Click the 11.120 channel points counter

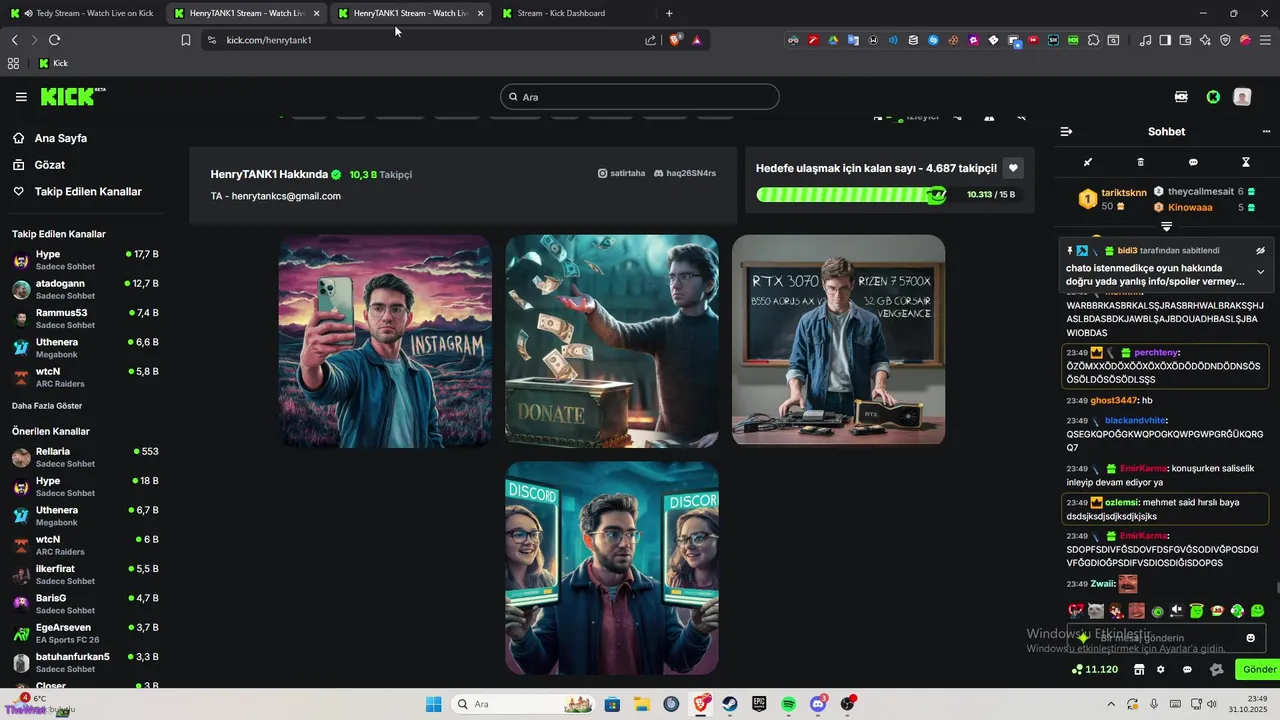(x=1095, y=669)
